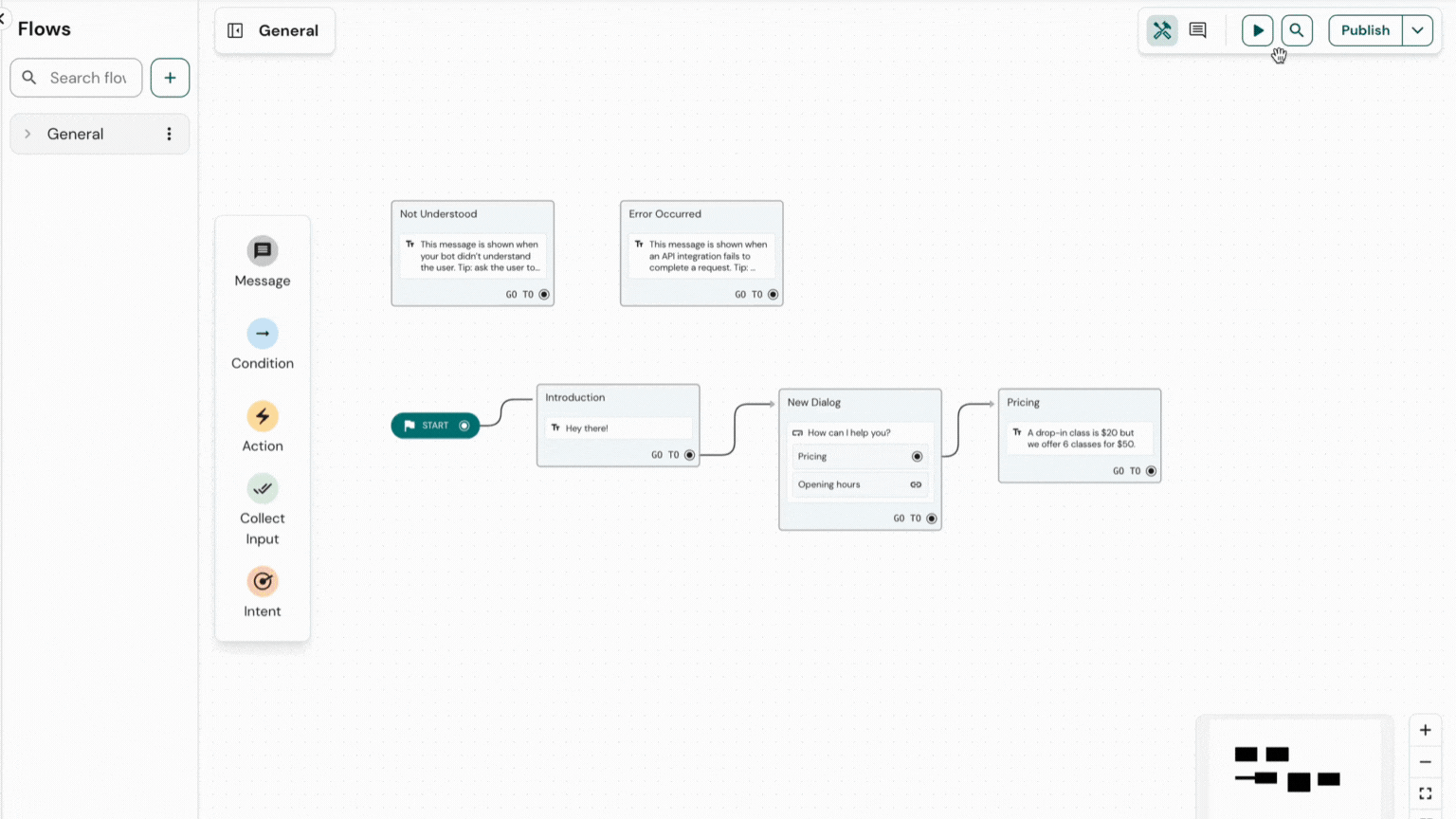This screenshot has width=1456, height=819.
Task: Select the Intent node tool
Action: click(262, 591)
